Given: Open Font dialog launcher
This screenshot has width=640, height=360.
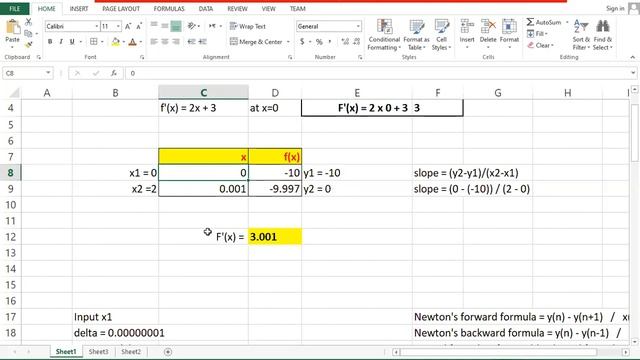Looking at the screenshot, I should coord(142,58).
